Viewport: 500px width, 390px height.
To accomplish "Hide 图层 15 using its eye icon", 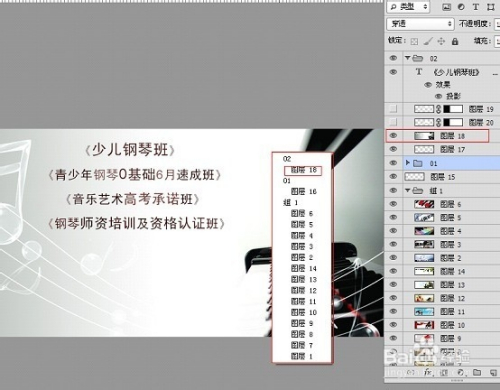I will [393, 177].
